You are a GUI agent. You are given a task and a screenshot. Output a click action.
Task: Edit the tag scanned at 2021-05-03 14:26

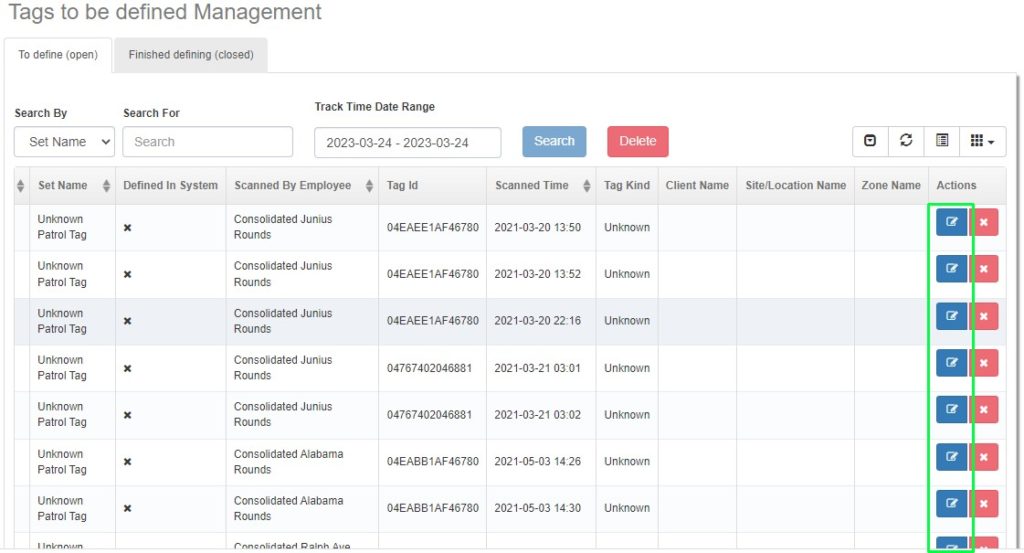tap(951, 457)
